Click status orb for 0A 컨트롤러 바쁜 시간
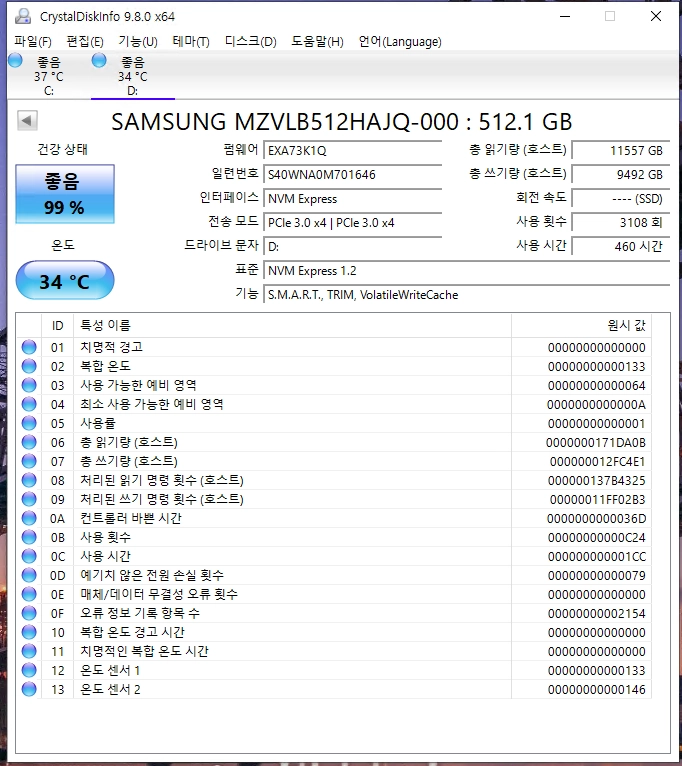Viewport: 682px width, 766px height. [29, 518]
